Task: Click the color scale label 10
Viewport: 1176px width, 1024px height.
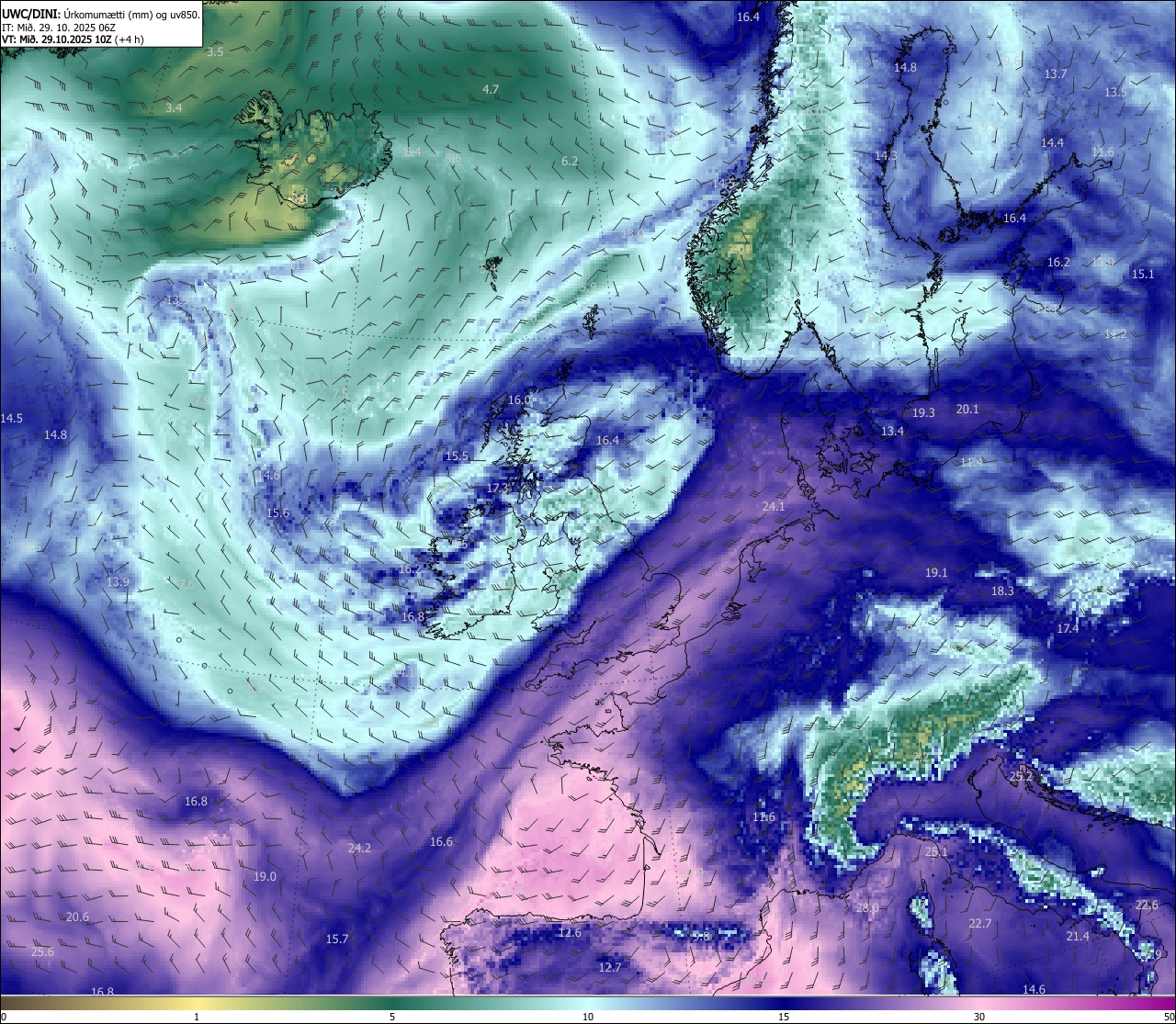Action: tap(588, 1017)
